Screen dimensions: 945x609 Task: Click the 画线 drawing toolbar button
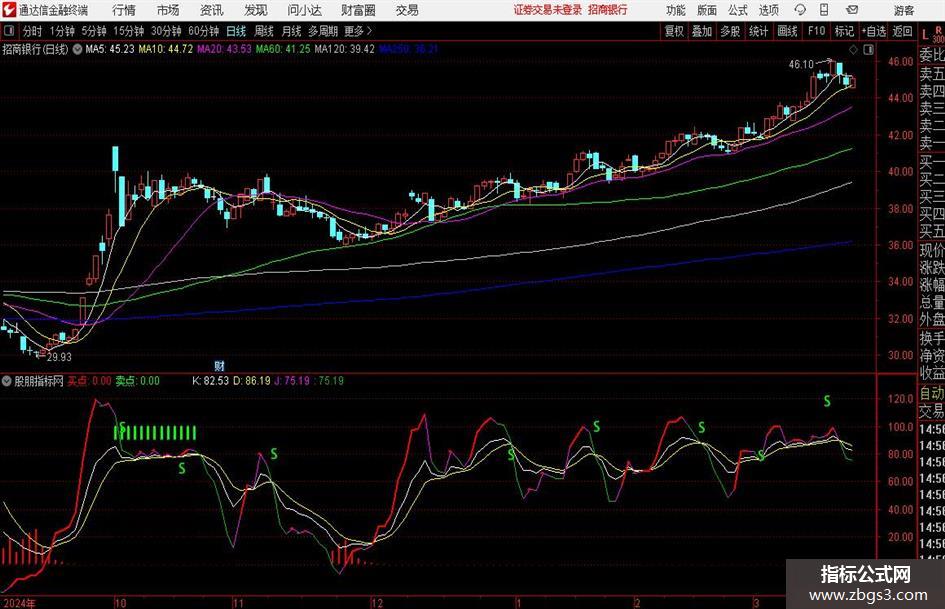click(x=787, y=31)
